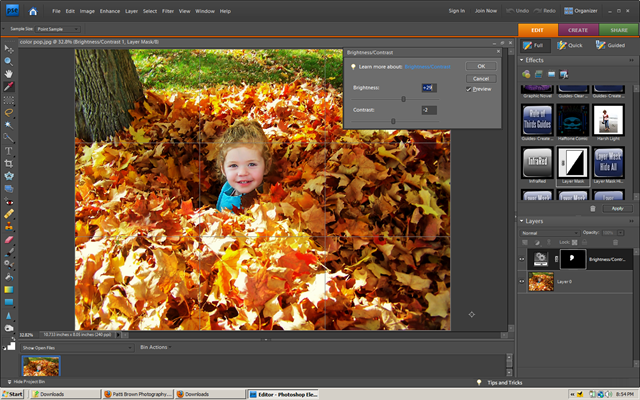Viewport: 640px width, 400px height.
Task: Select the Gradient tool
Action: coord(9,290)
